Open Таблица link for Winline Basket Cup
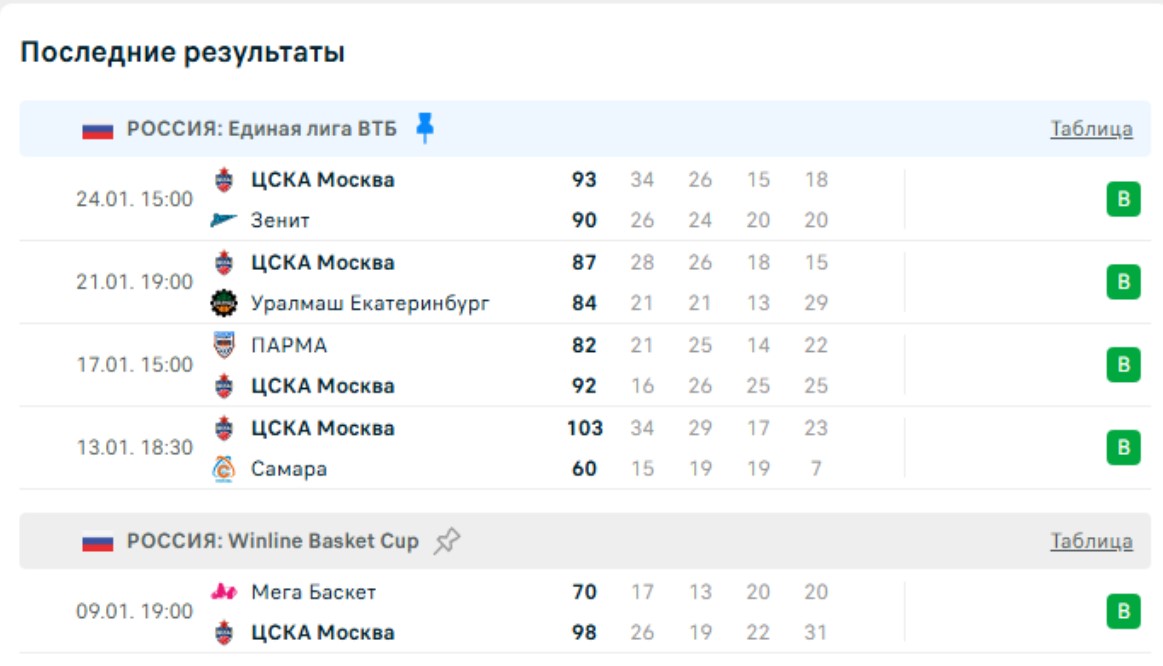The height and width of the screenshot is (666, 1163). (x=1091, y=542)
